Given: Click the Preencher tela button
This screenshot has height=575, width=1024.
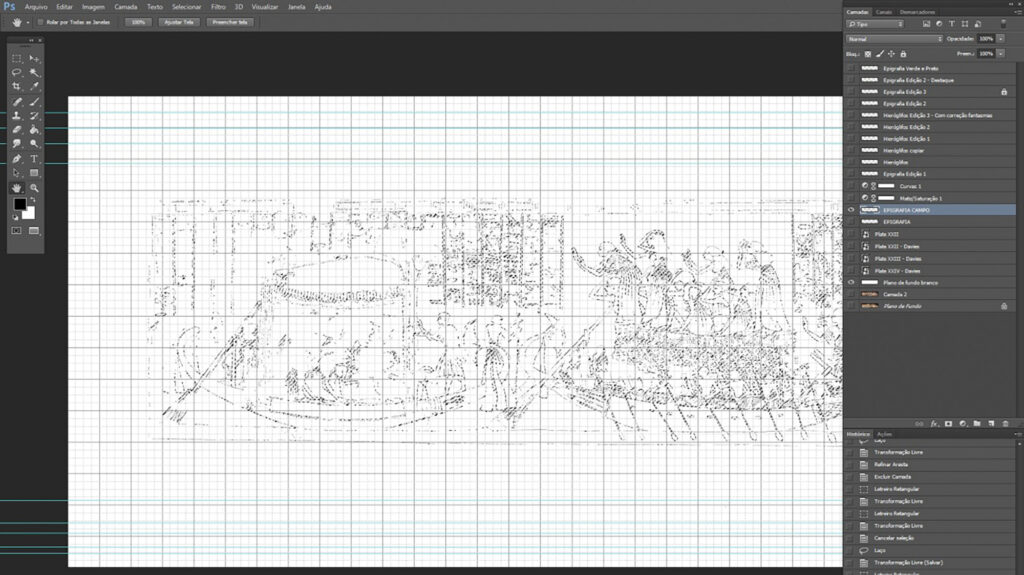Looking at the screenshot, I should (x=230, y=22).
